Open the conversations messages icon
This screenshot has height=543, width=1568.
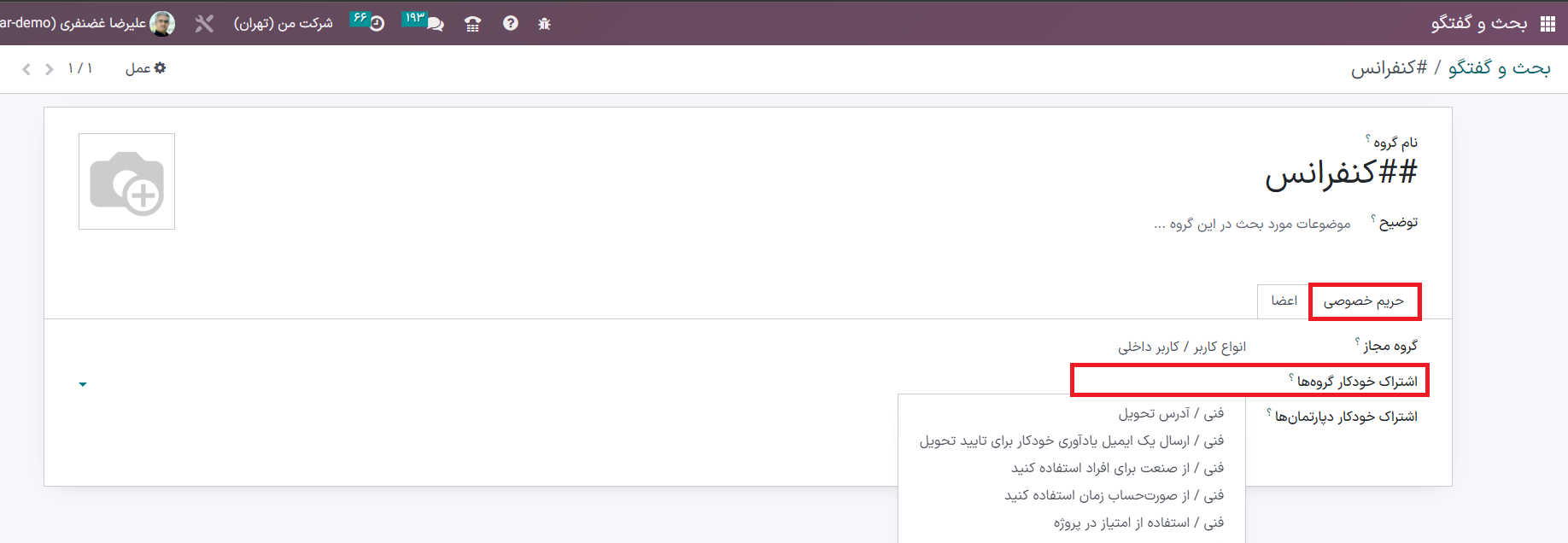(x=424, y=21)
